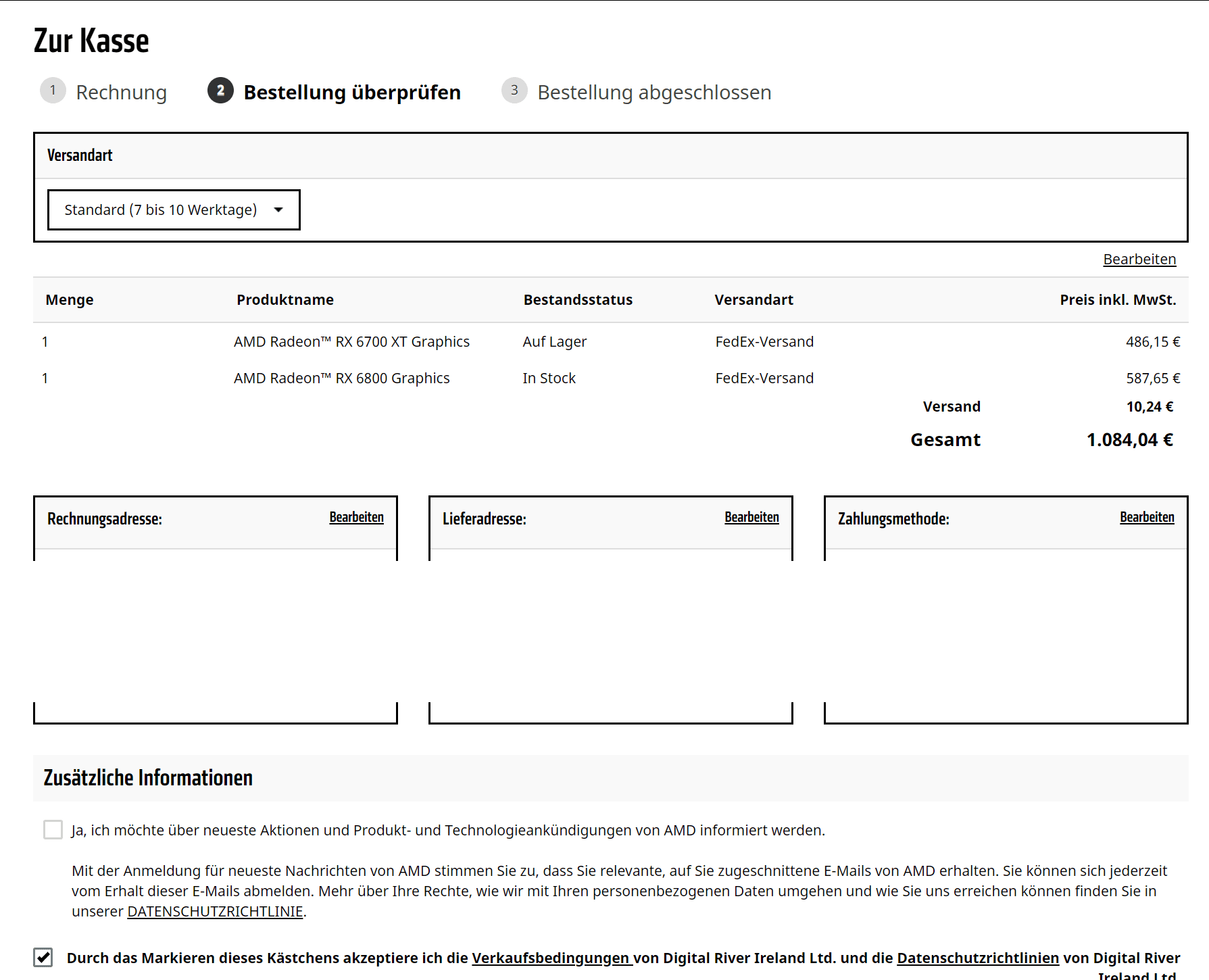Image resolution: width=1209 pixels, height=980 pixels.
Task: Open the Datenschutzrichtlinien link of Digital River
Action: 978,958
